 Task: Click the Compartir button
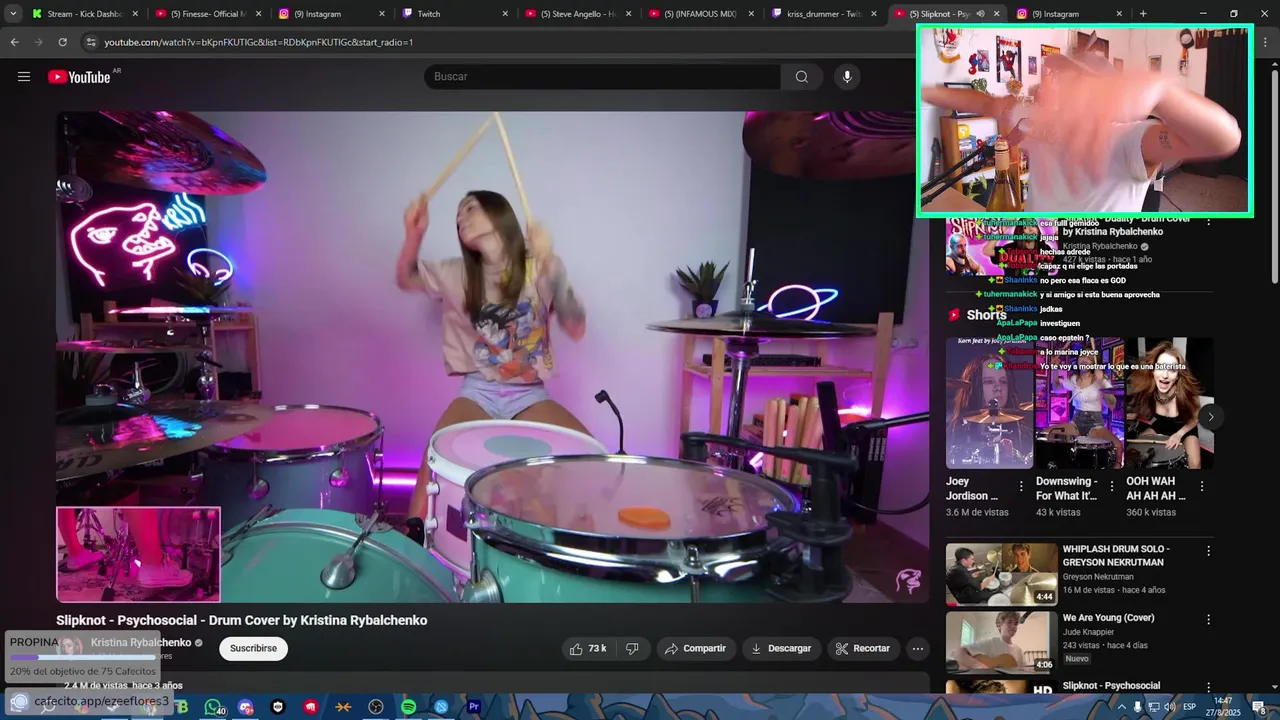coord(696,648)
